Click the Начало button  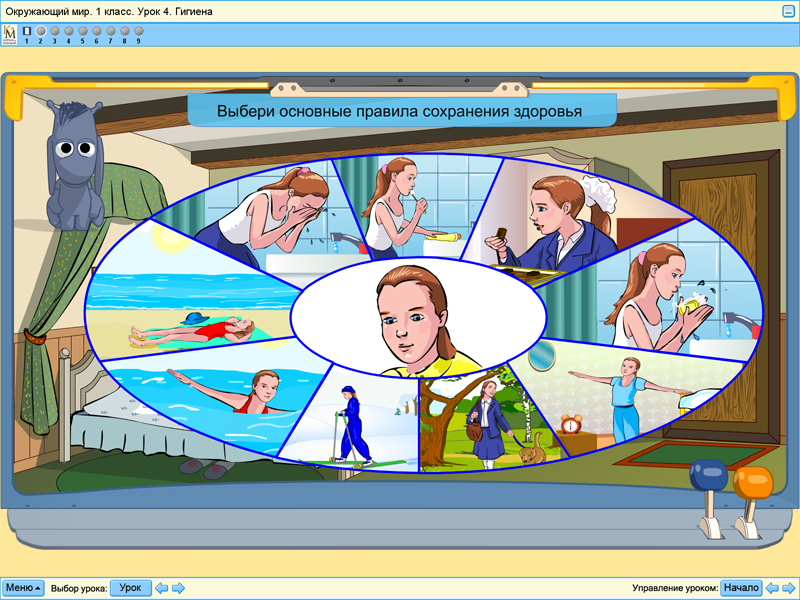click(741, 588)
